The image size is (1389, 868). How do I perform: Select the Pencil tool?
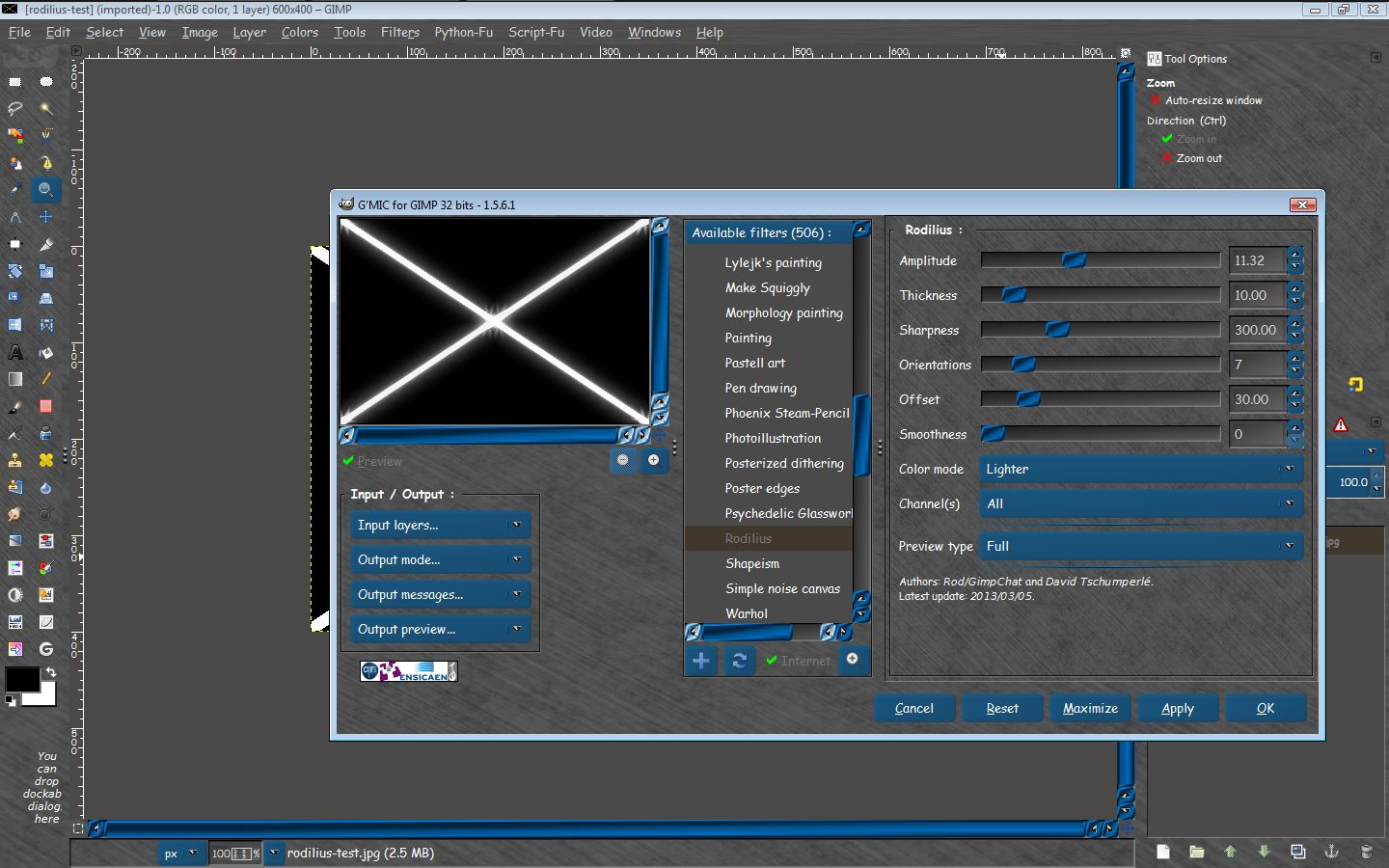click(46, 379)
